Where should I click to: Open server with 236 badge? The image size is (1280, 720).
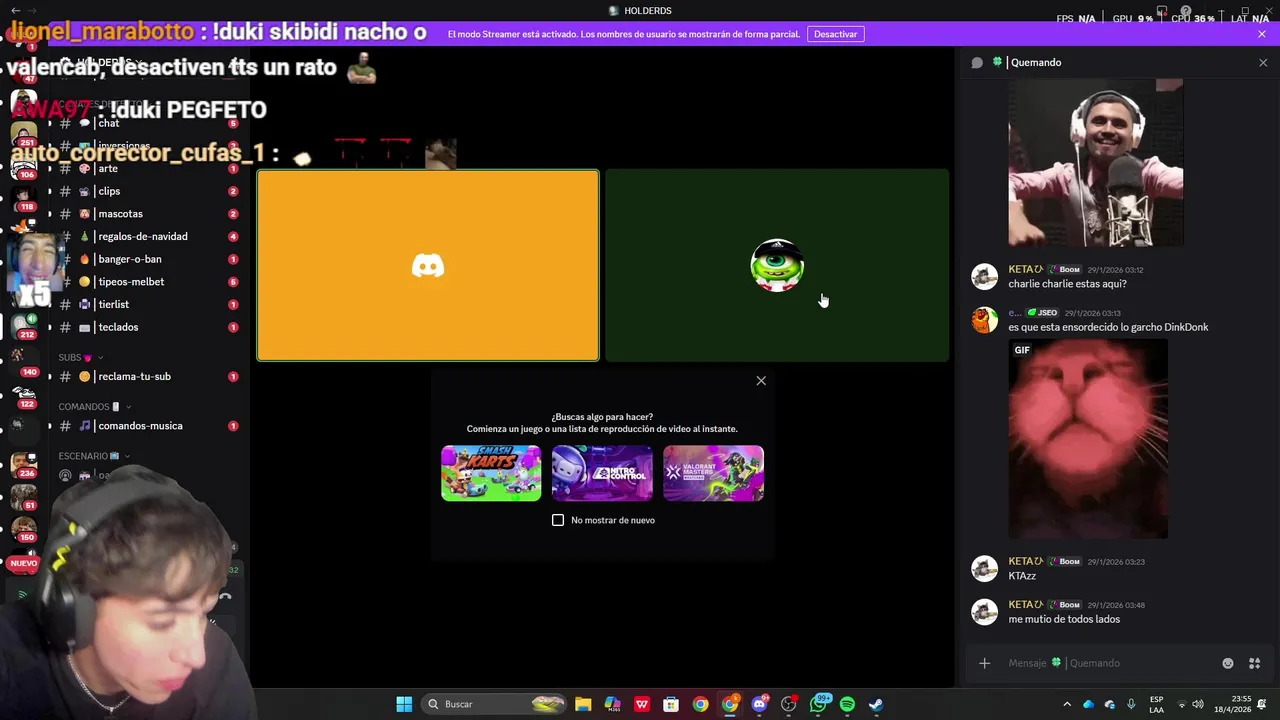[x=24, y=463]
